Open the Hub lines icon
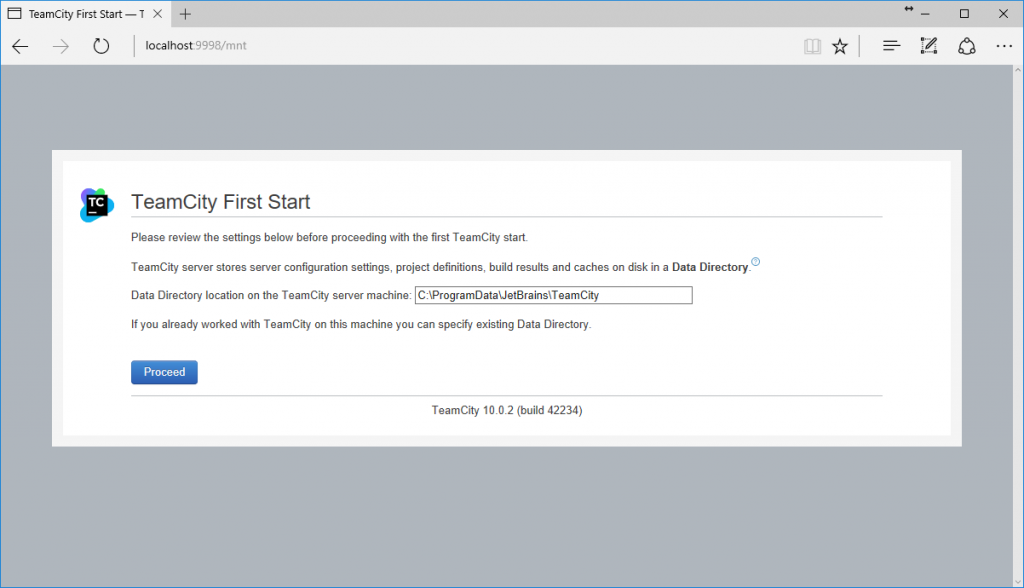Screen dimensions: 1024x588 [x=891, y=46]
